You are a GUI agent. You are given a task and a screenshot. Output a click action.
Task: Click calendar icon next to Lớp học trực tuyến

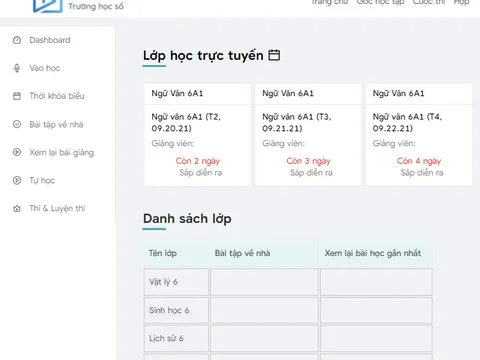point(274,55)
